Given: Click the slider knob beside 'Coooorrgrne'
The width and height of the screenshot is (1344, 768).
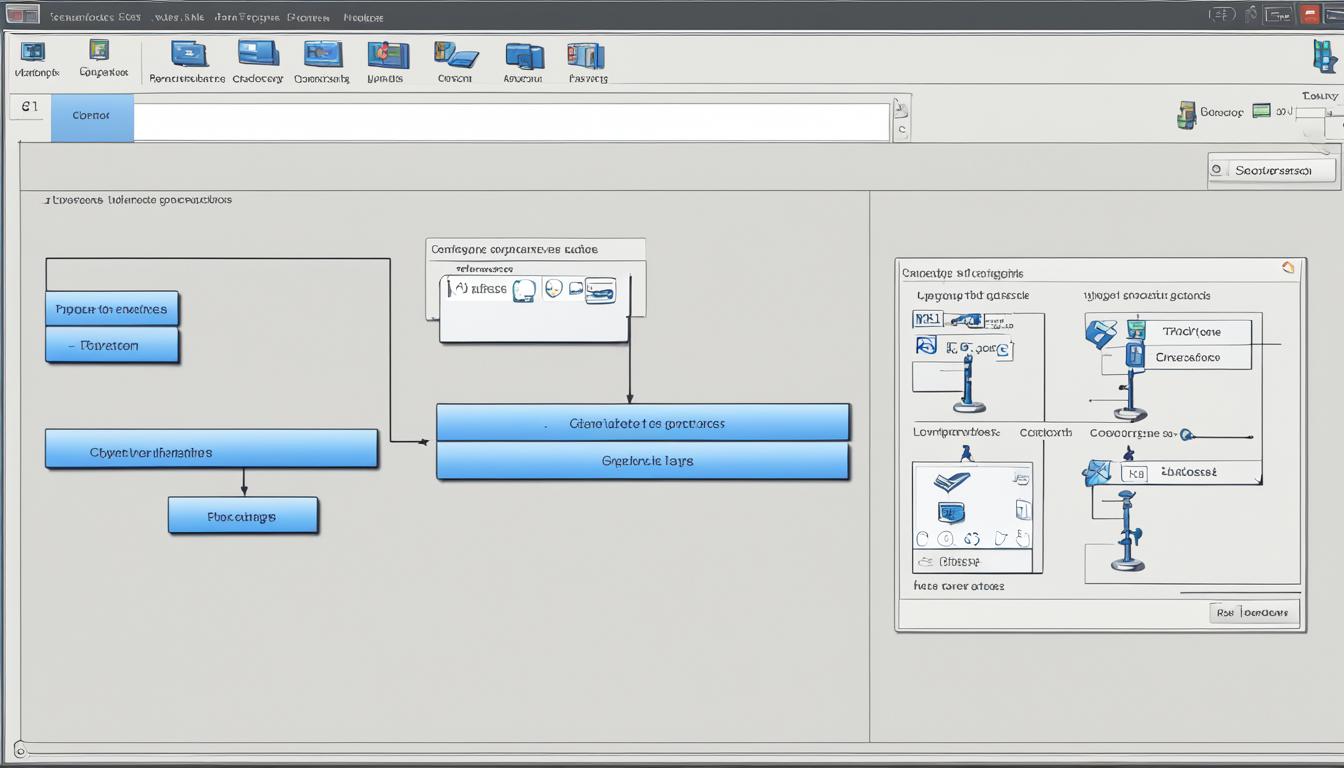Looking at the screenshot, I should pos(1186,435).
